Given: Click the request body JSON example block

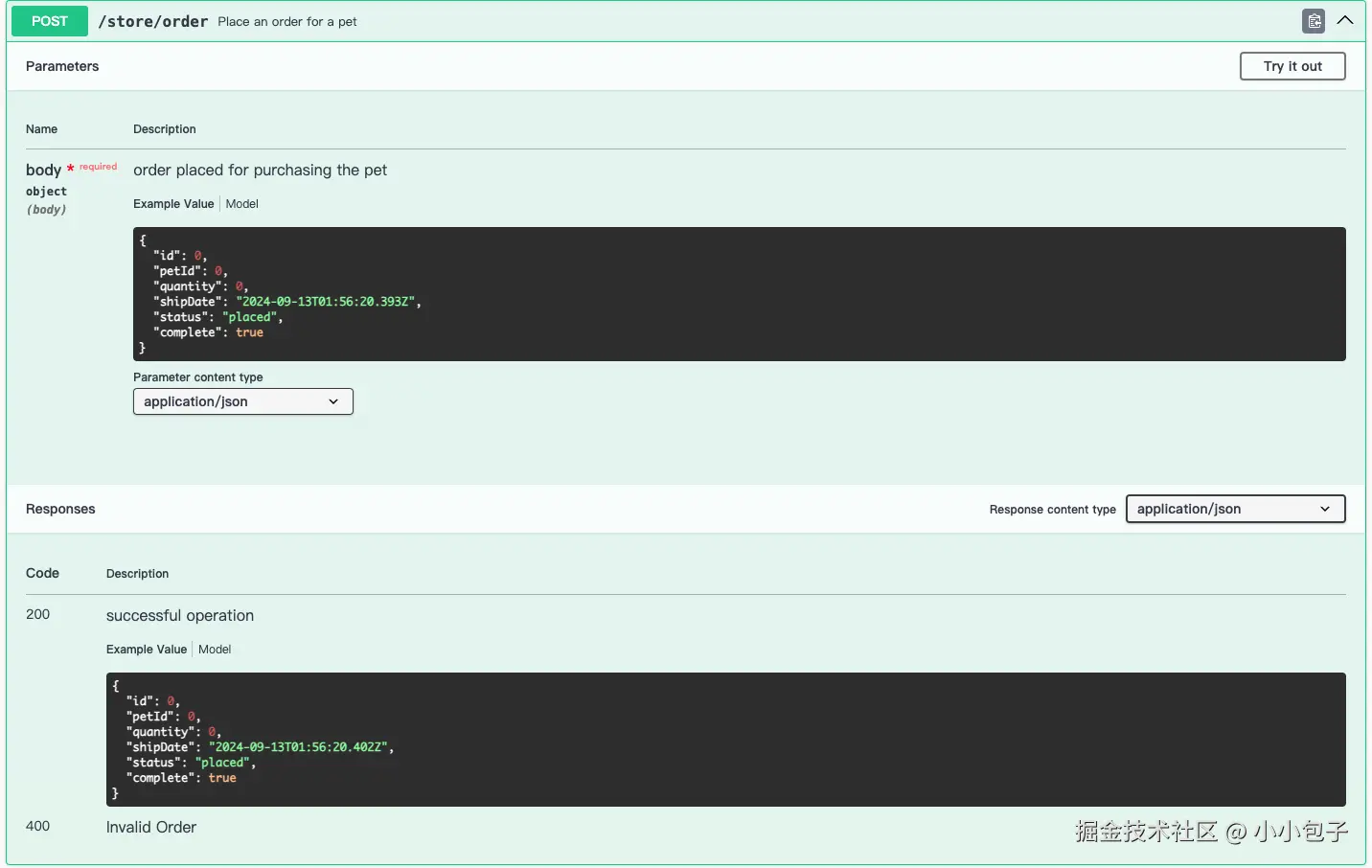Looking at the screenshot, I should pyautogui.click(x=740, y=294).
